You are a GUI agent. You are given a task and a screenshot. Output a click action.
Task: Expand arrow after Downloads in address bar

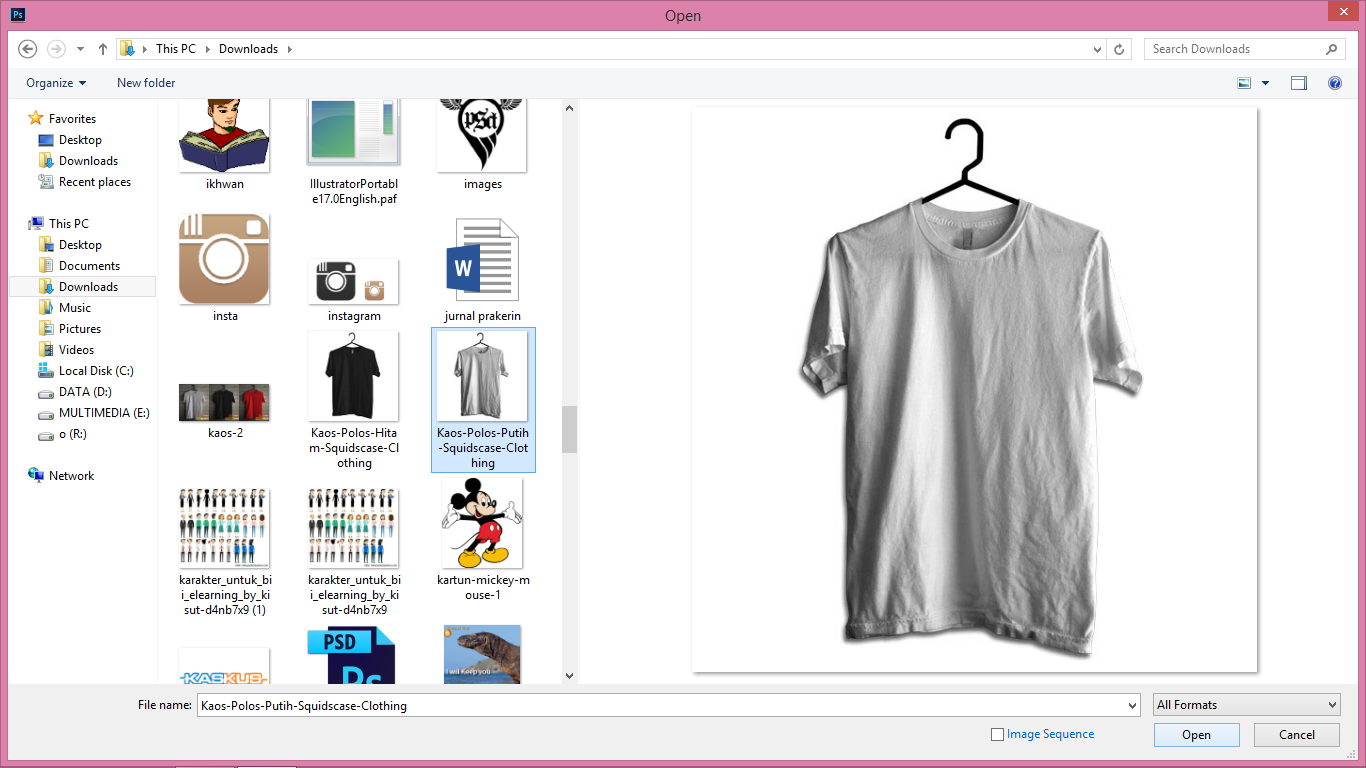pyautogui.click(x=290, y=48)
